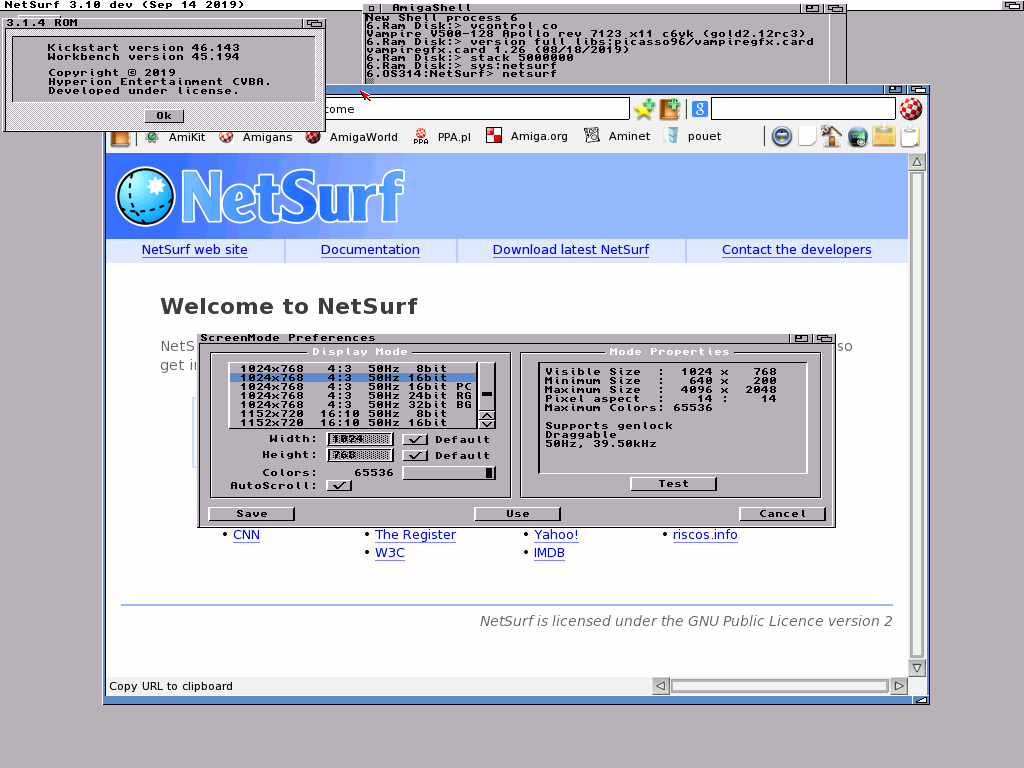This screenshot has width=1024, height=768.
Task: Go to the home page via house icon
Action: pyautogui.click(x=831, y=136)
